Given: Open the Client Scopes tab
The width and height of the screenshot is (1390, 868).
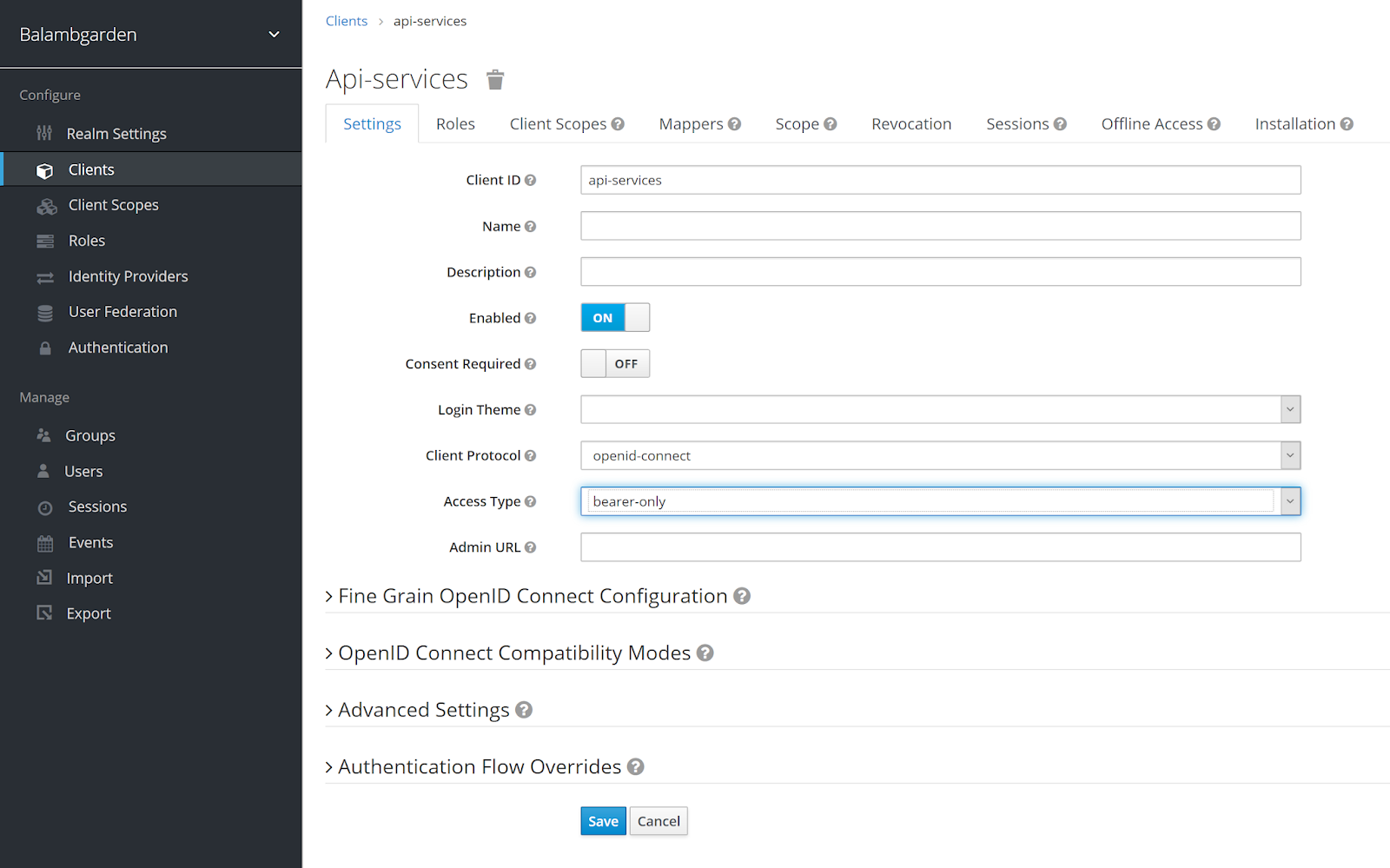Looking at the screenshot, I should pos(559,123).
